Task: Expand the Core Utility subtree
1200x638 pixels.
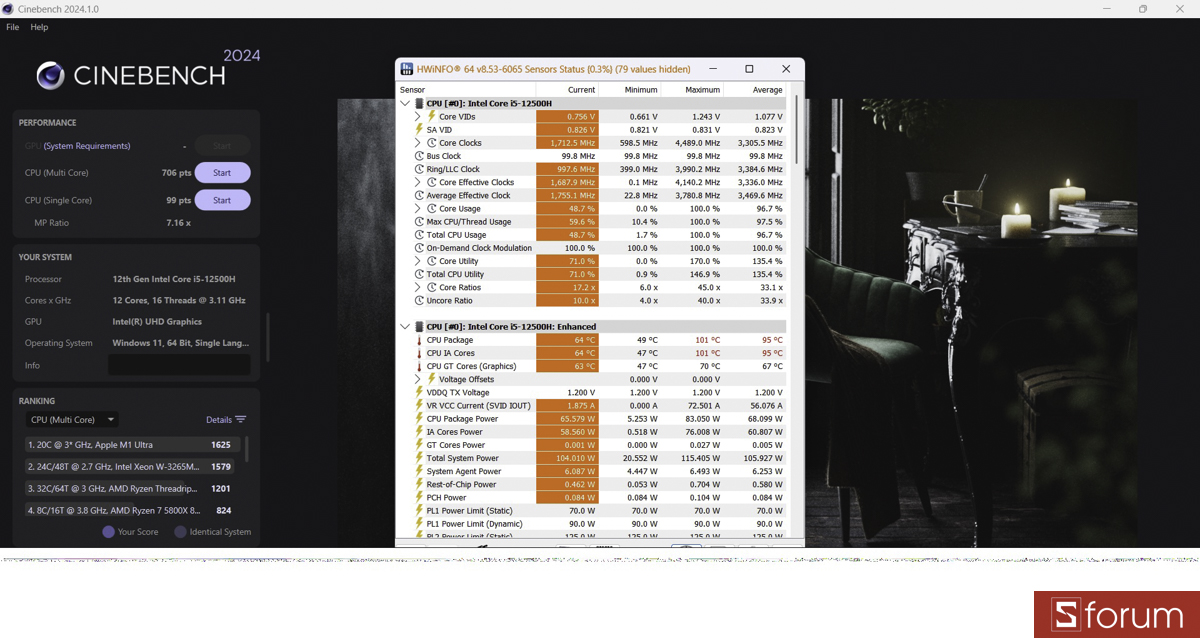Action: coord(418,261)
